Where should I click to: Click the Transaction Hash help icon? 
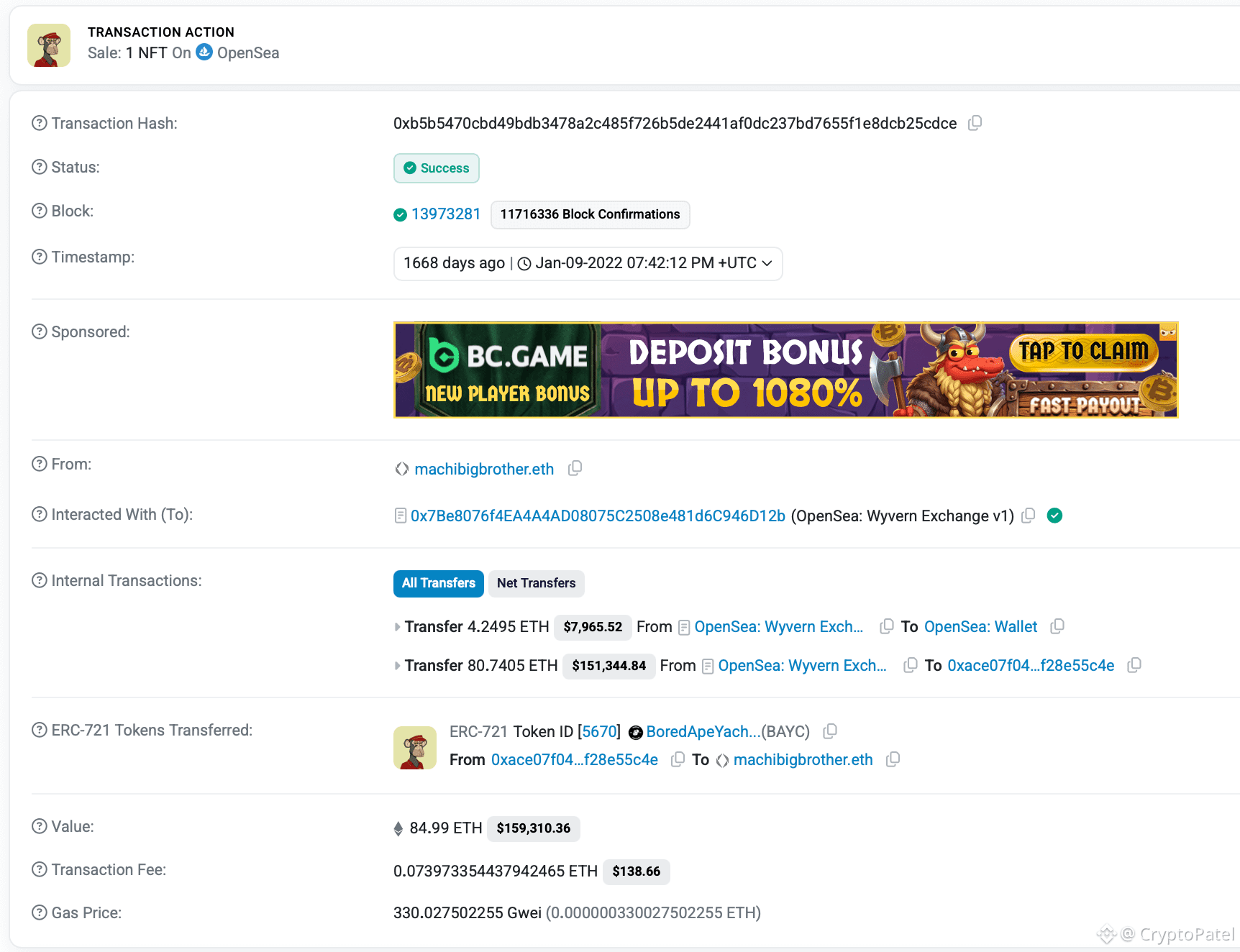[40, 123]
